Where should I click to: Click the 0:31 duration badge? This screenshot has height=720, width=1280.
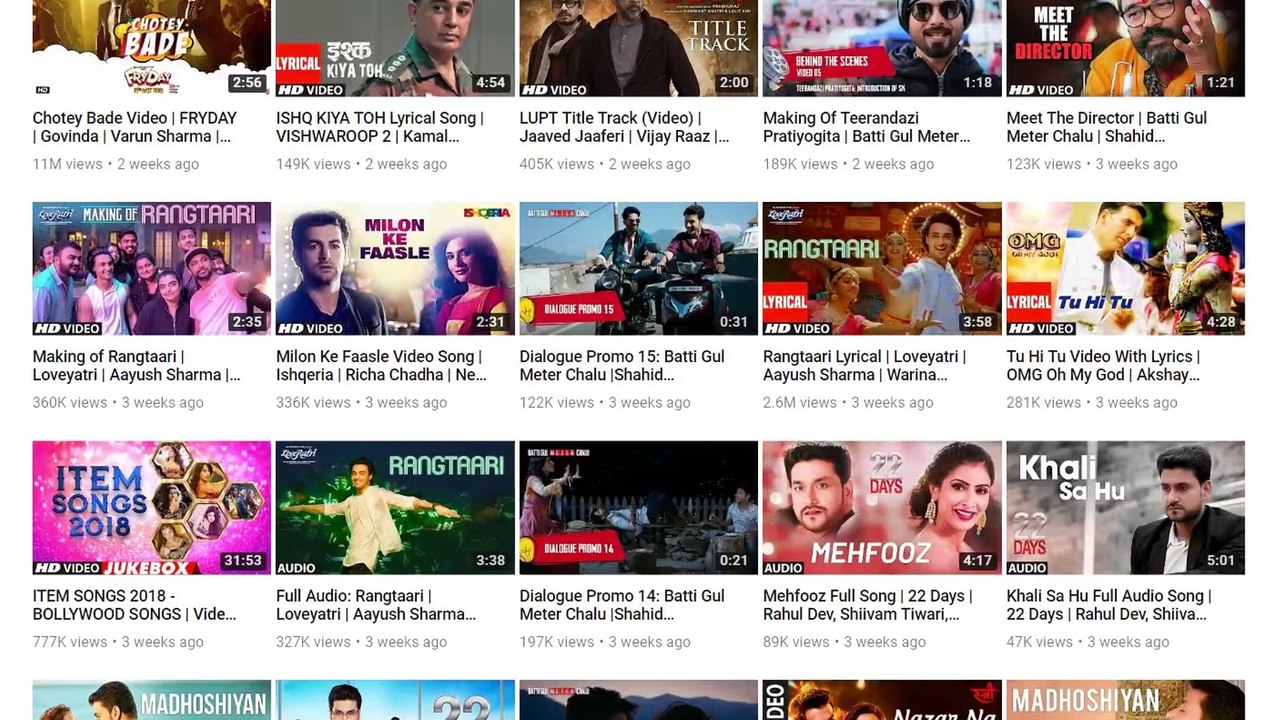coord(734,322)
